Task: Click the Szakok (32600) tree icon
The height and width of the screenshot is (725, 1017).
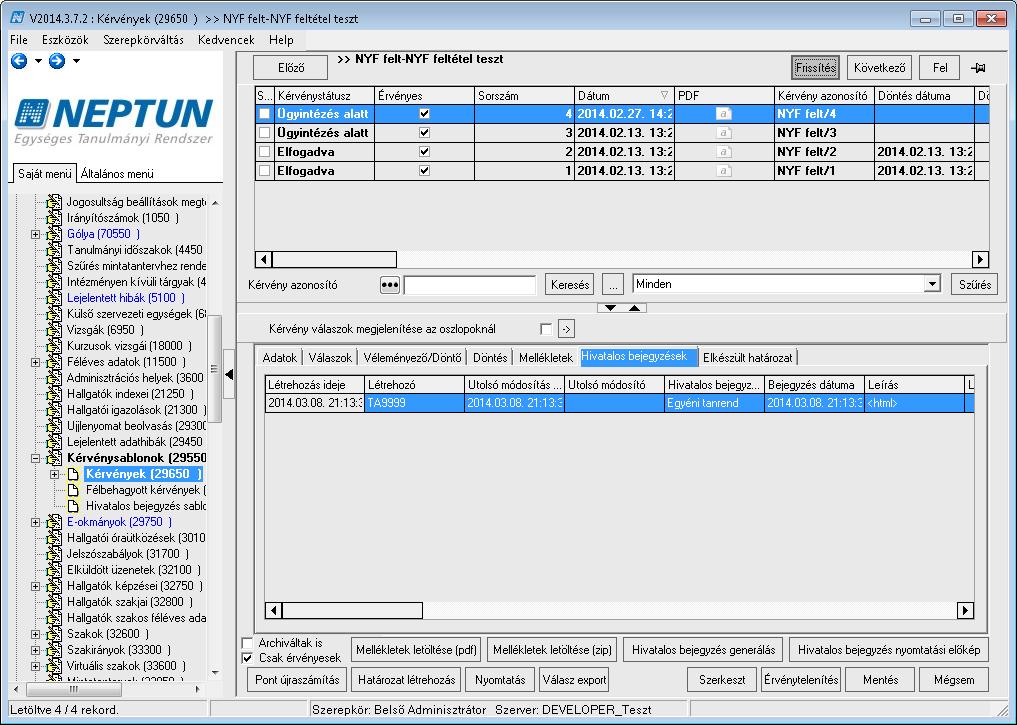Action: click(x=54, y=634)
